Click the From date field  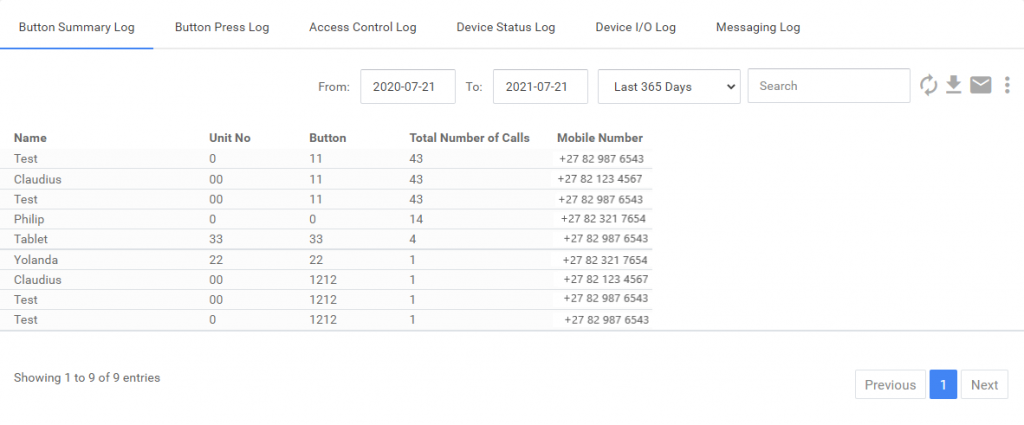(407, 87)
